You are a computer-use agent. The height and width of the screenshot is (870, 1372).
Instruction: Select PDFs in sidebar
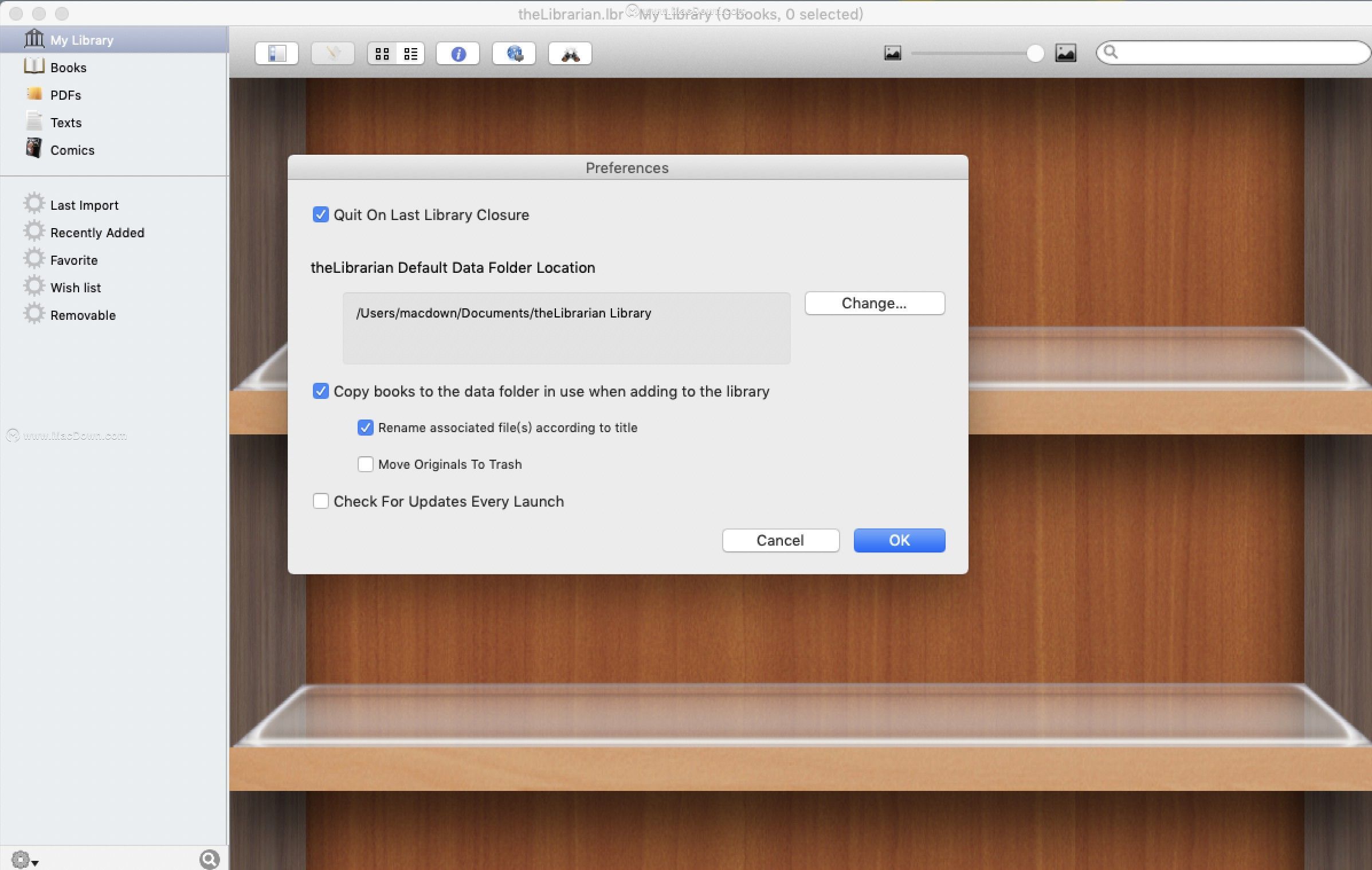[x=114, y=95]
